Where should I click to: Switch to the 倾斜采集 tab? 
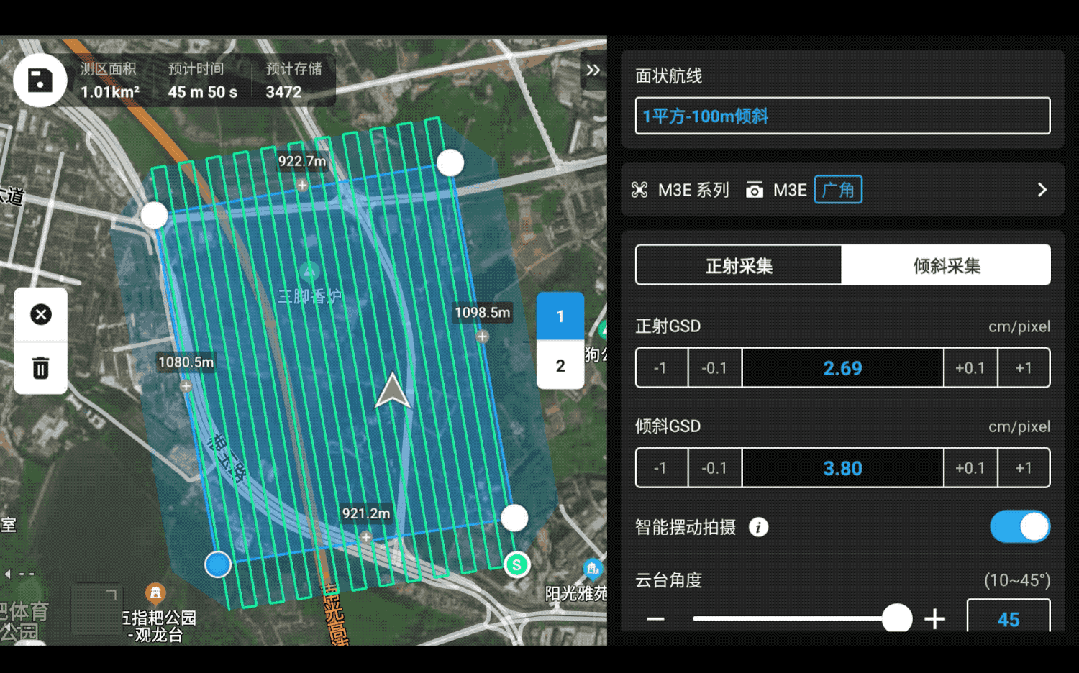tap(946, 266)
